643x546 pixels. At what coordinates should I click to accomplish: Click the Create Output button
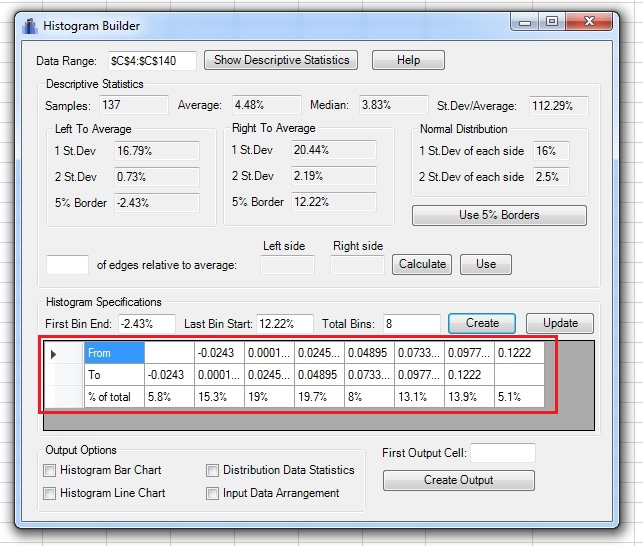pyautogui.click(x=459, y=480)
